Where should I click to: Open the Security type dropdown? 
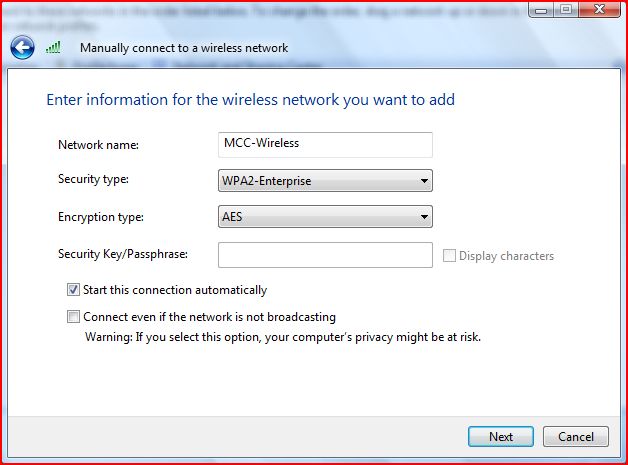click(325, 181)
